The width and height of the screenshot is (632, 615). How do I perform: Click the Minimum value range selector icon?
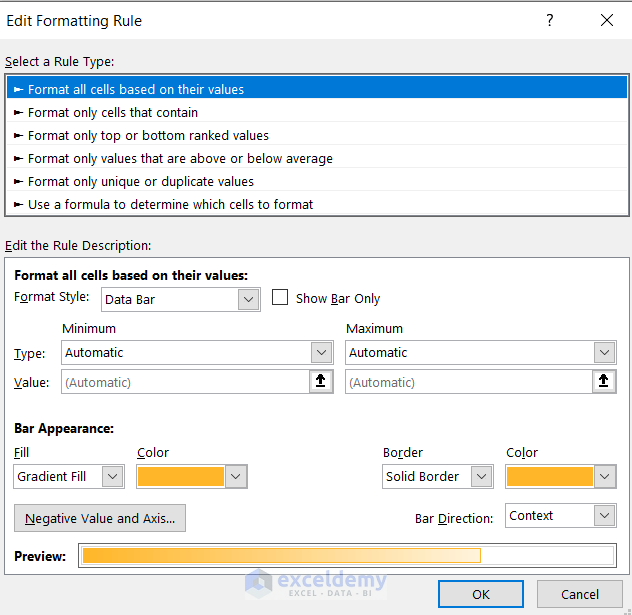tap(322, 382)
